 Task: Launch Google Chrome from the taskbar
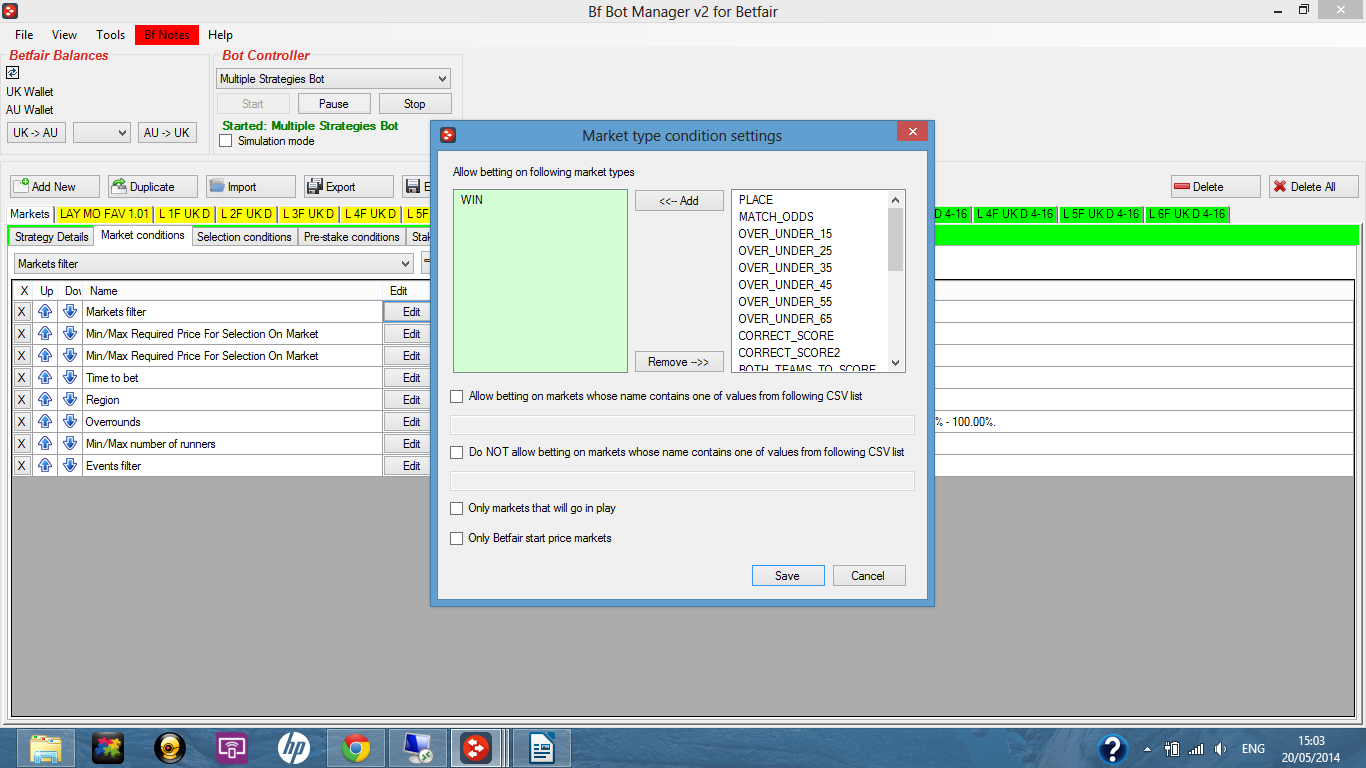[355, 748]
